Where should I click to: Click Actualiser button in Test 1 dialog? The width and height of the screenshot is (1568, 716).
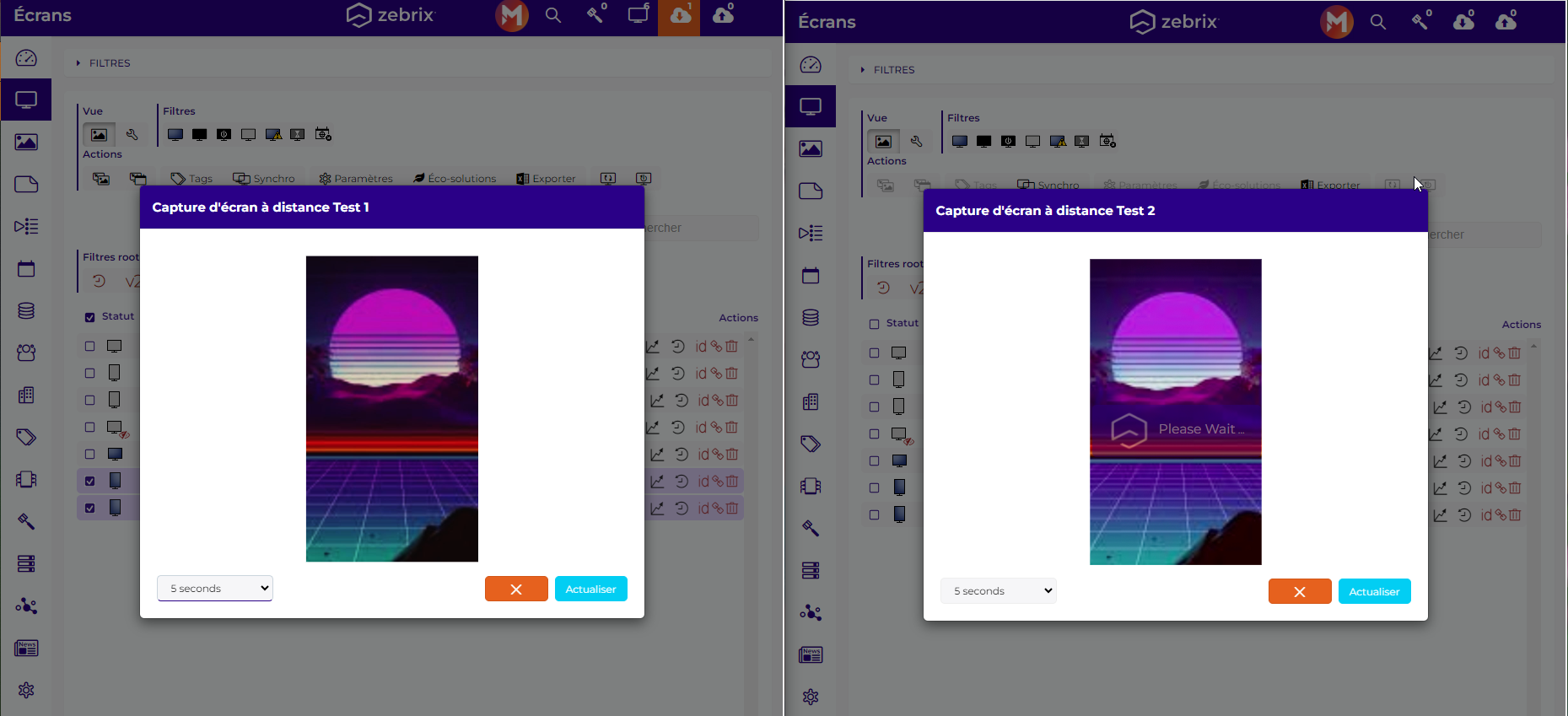[x=590, y=589]
